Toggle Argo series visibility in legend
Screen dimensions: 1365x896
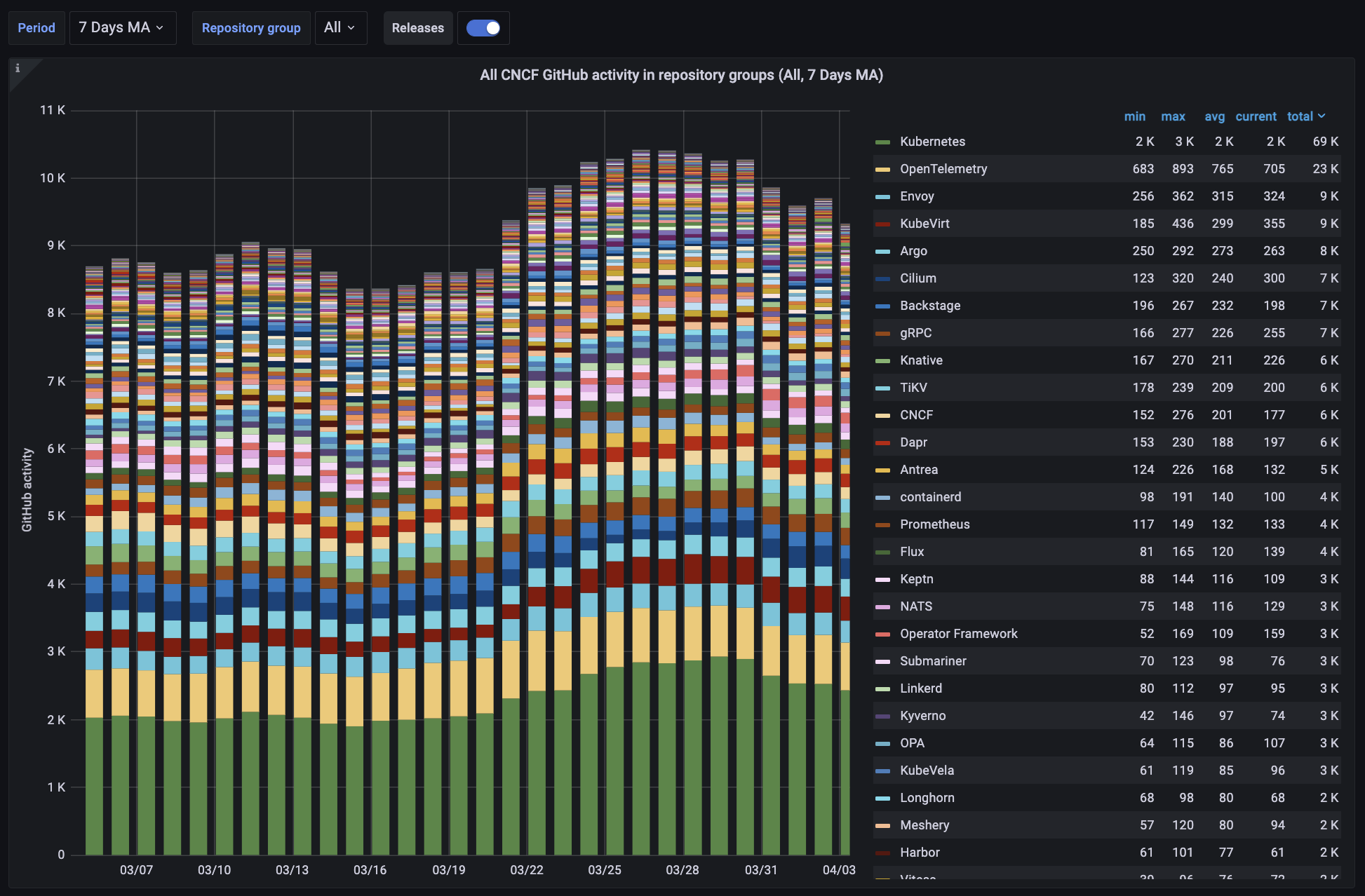click(913, 251)
